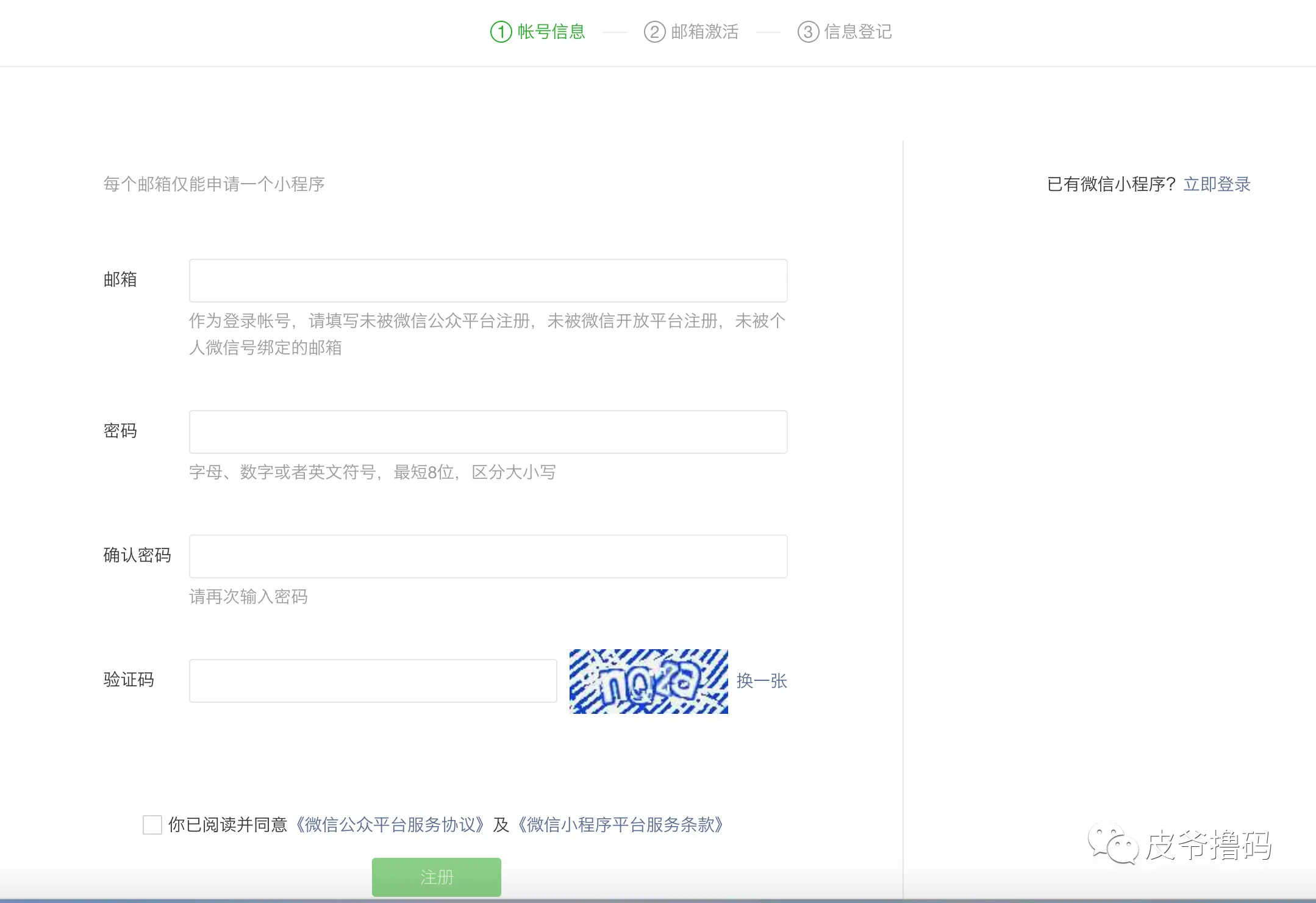Click the hint 请再次输入密码
The height and width of the screenshot is (903, 1316).
point(248,597)
